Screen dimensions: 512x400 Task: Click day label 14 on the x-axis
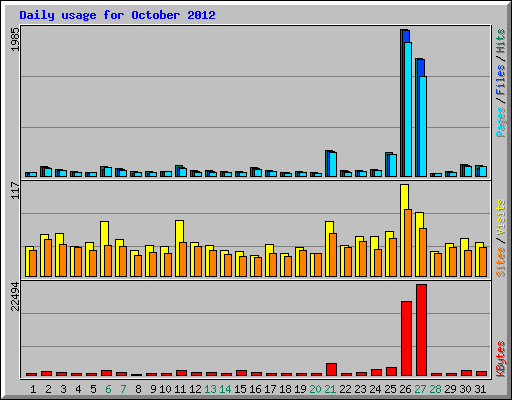pos(225,389)
